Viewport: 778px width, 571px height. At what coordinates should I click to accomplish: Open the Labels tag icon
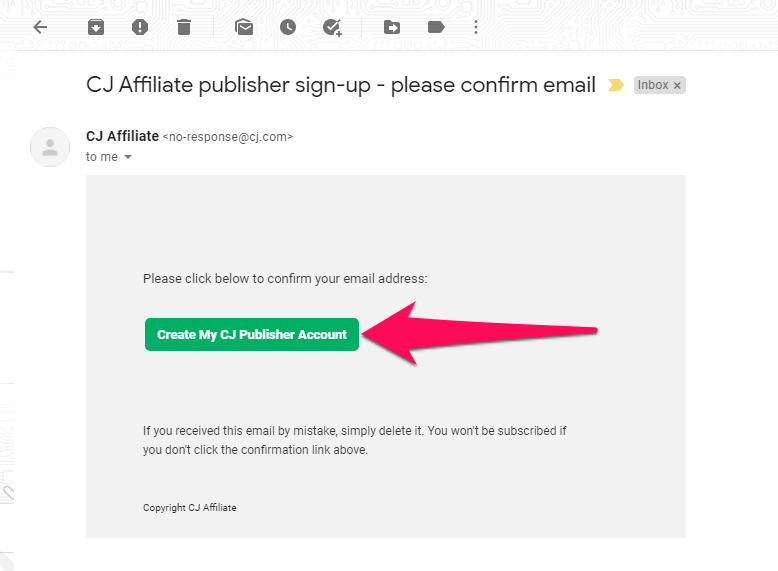436,27
